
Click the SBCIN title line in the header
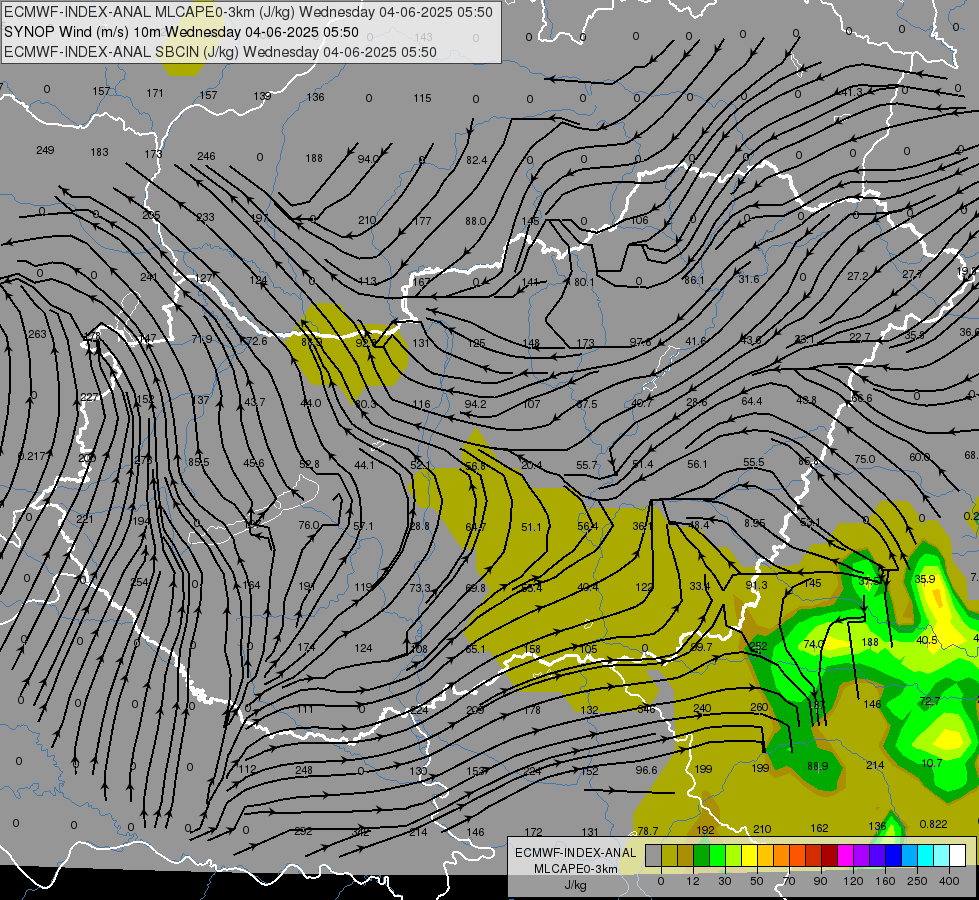[x=220, y=52]
